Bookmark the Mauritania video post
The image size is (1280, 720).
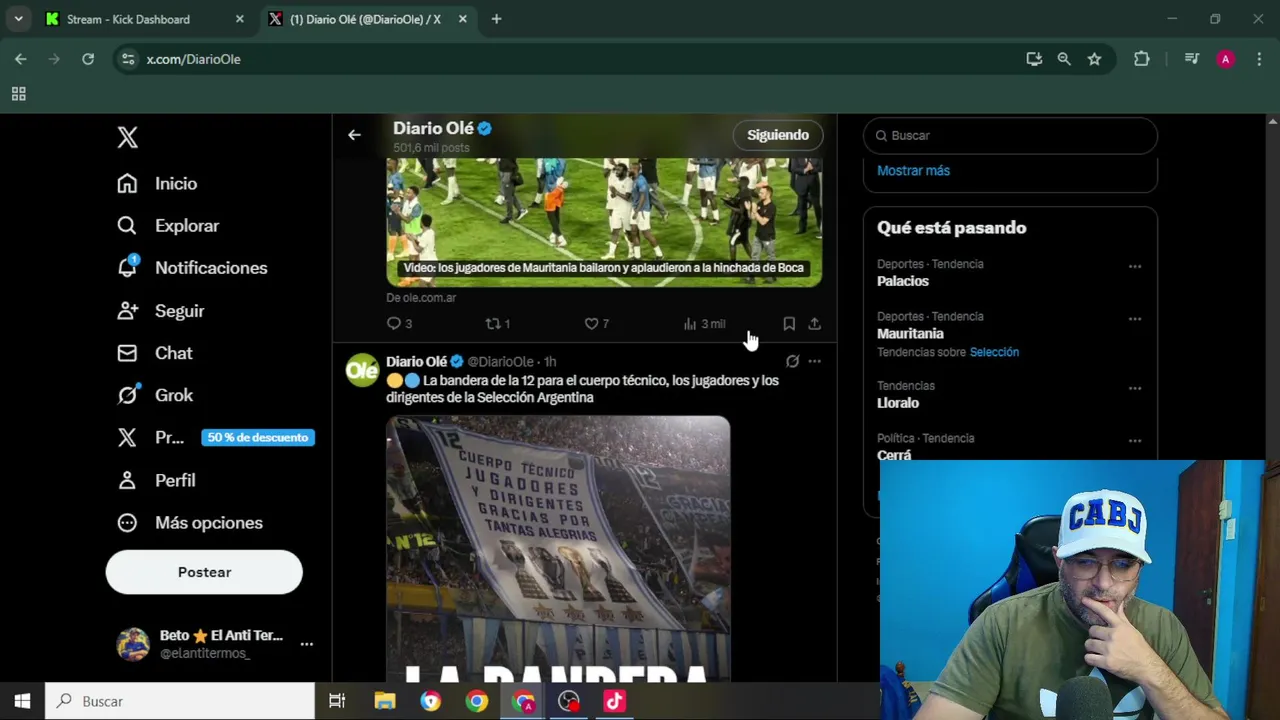click(789, 324)
